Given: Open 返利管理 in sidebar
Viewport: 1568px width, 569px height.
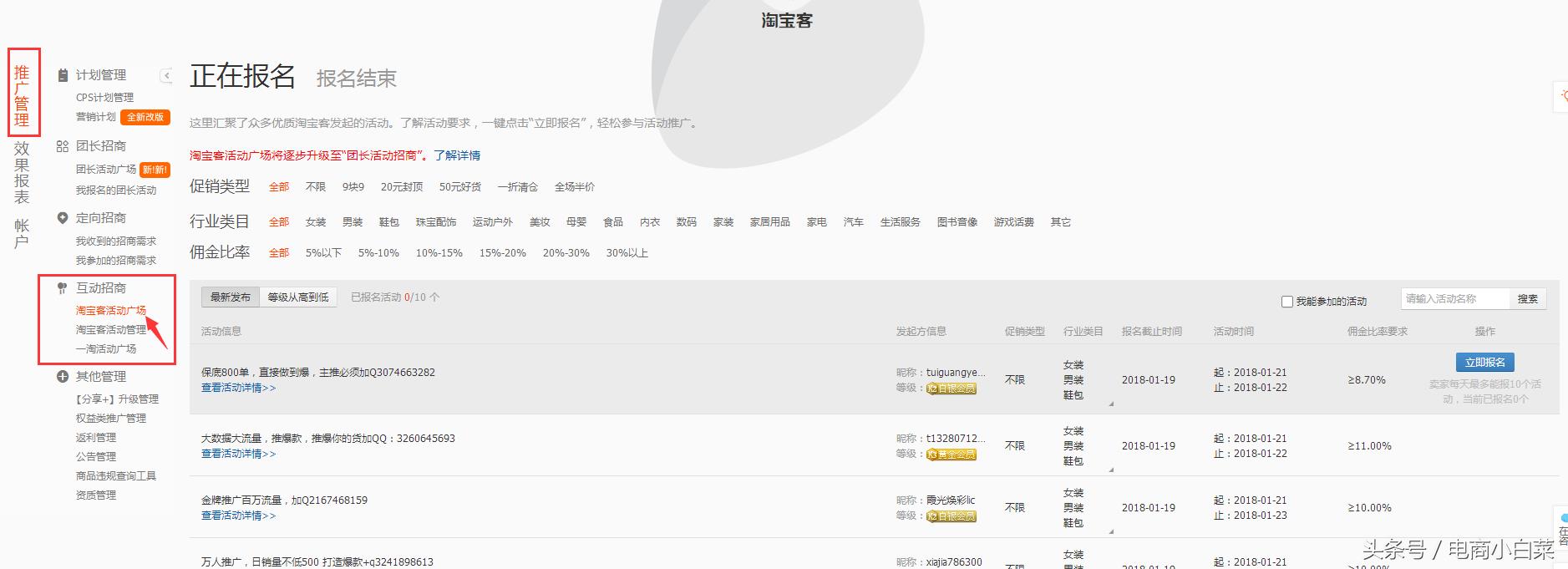Looking at the screenshot, I should (x=96, y=438).
